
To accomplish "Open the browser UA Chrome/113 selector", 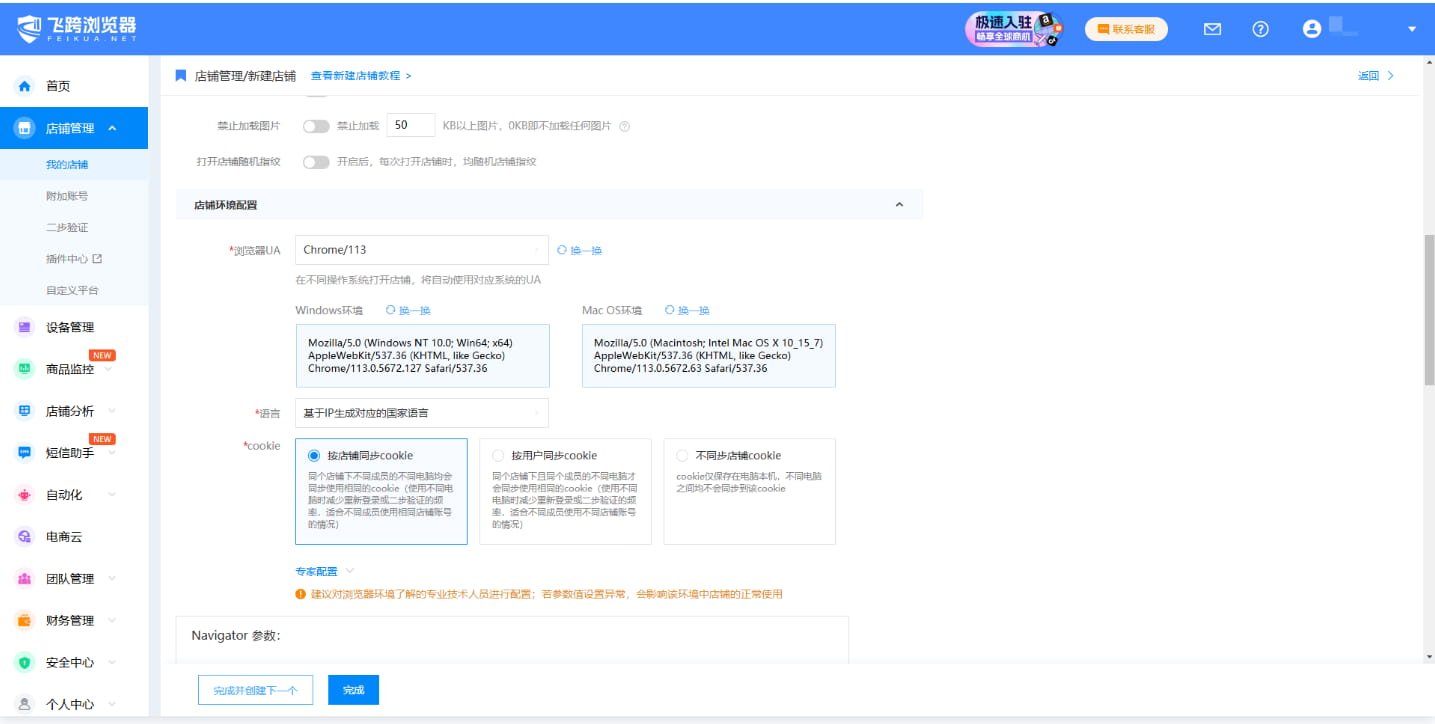I will (421, 249).
